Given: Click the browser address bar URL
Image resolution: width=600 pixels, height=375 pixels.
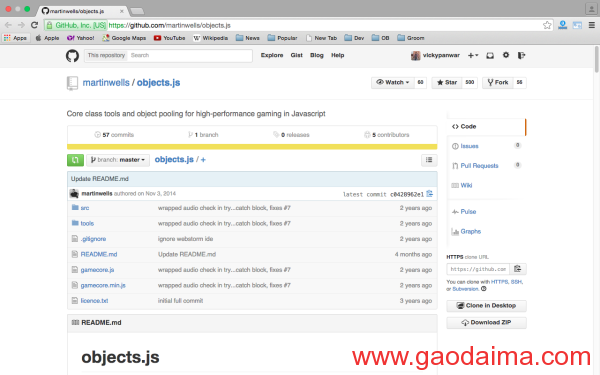Looking at the screenshot, I should click(x=170, y=25).
